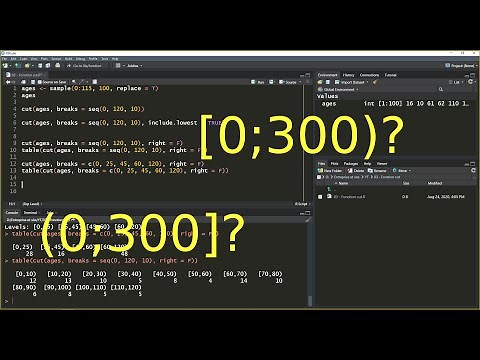Click the ages variable row in Environment
This screenshot has height=360, width=480.
pyautogui.click(x=395, y=104)
